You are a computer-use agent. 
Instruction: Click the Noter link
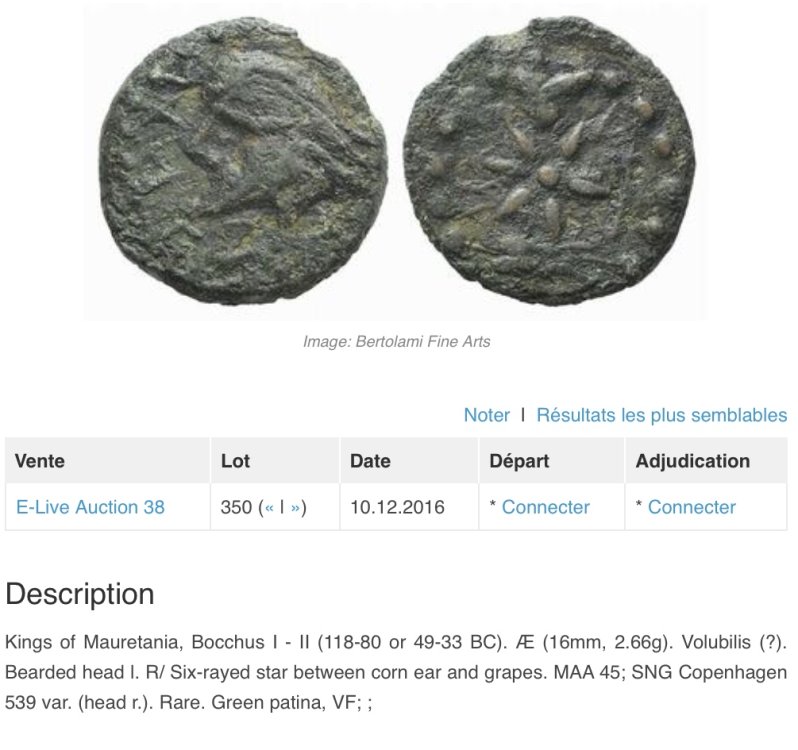pos(486,415)
